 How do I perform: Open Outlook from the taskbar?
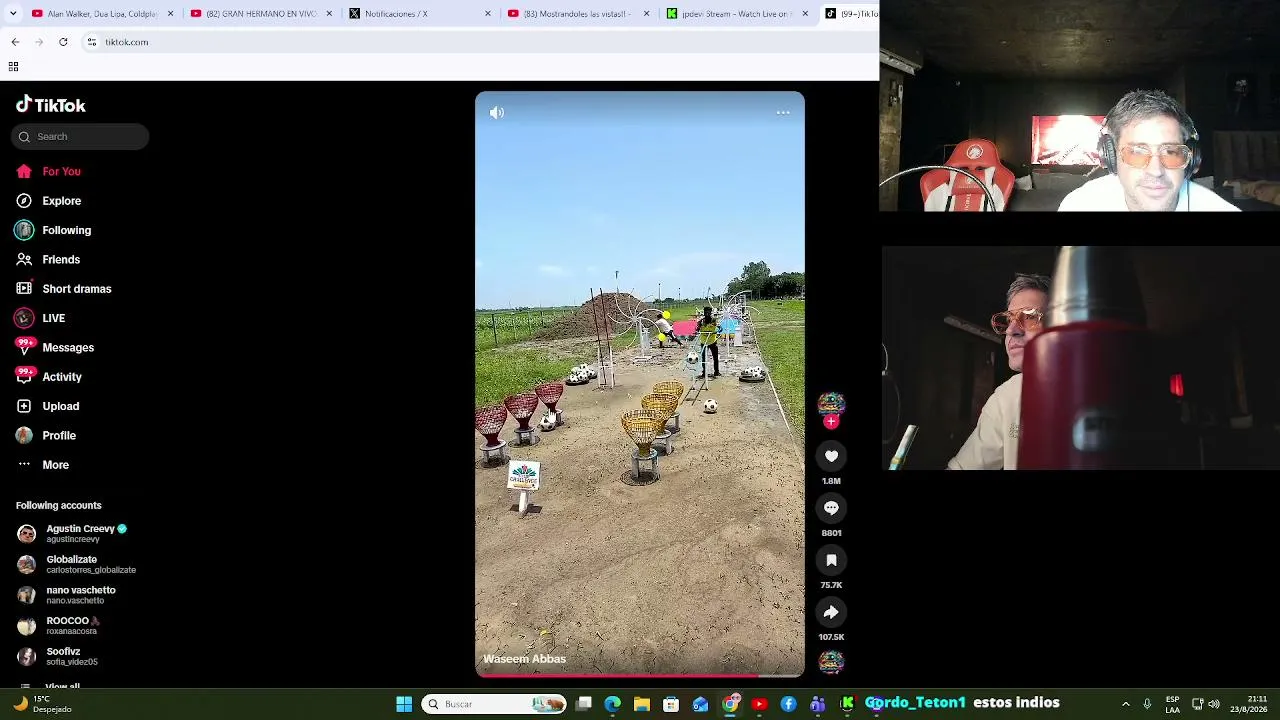[x=701, y=704]
